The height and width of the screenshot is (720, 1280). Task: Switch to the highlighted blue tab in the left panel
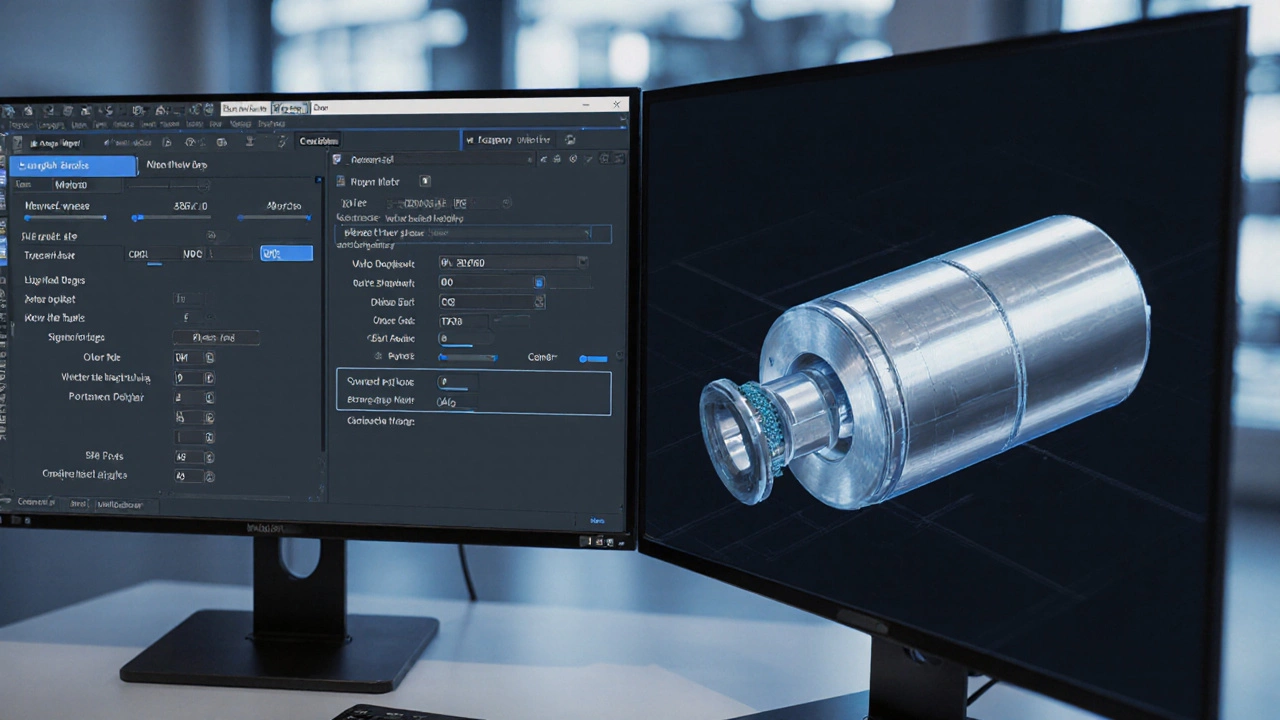tap(73, 165)
